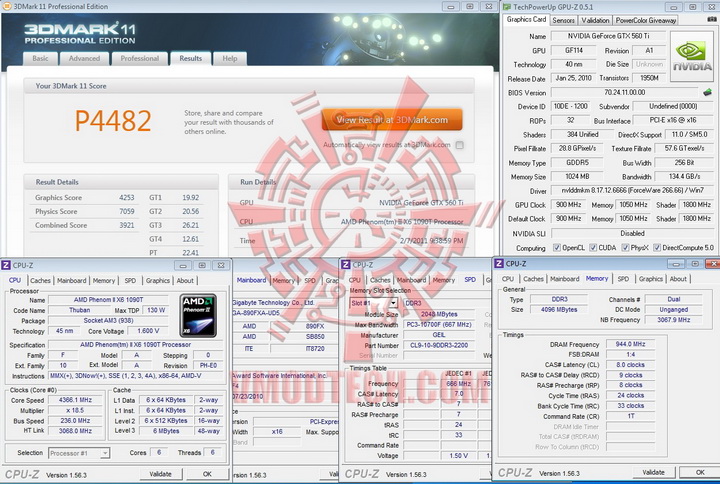The height and width of the screenshot is (484, 720).
Task: Enable automatically view results at 3DMark.com
Action: pos(459,145)
